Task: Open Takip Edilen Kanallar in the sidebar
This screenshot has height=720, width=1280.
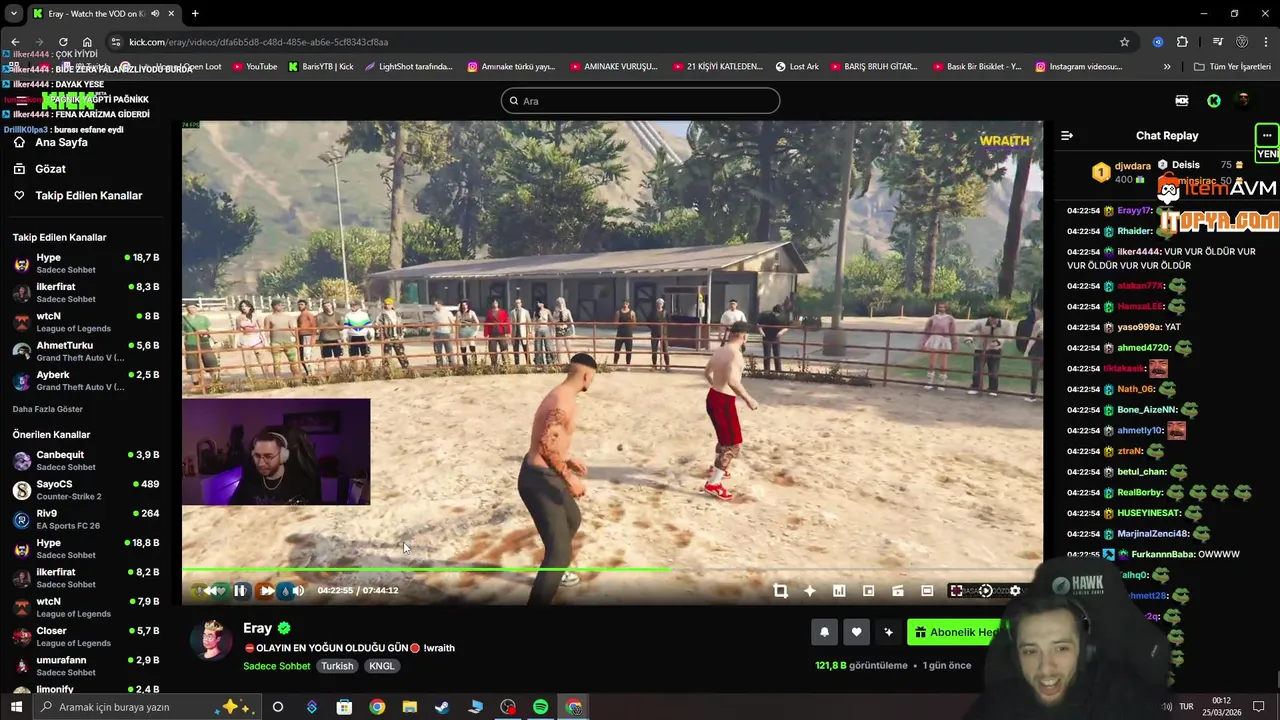Action: coord(88,196)
